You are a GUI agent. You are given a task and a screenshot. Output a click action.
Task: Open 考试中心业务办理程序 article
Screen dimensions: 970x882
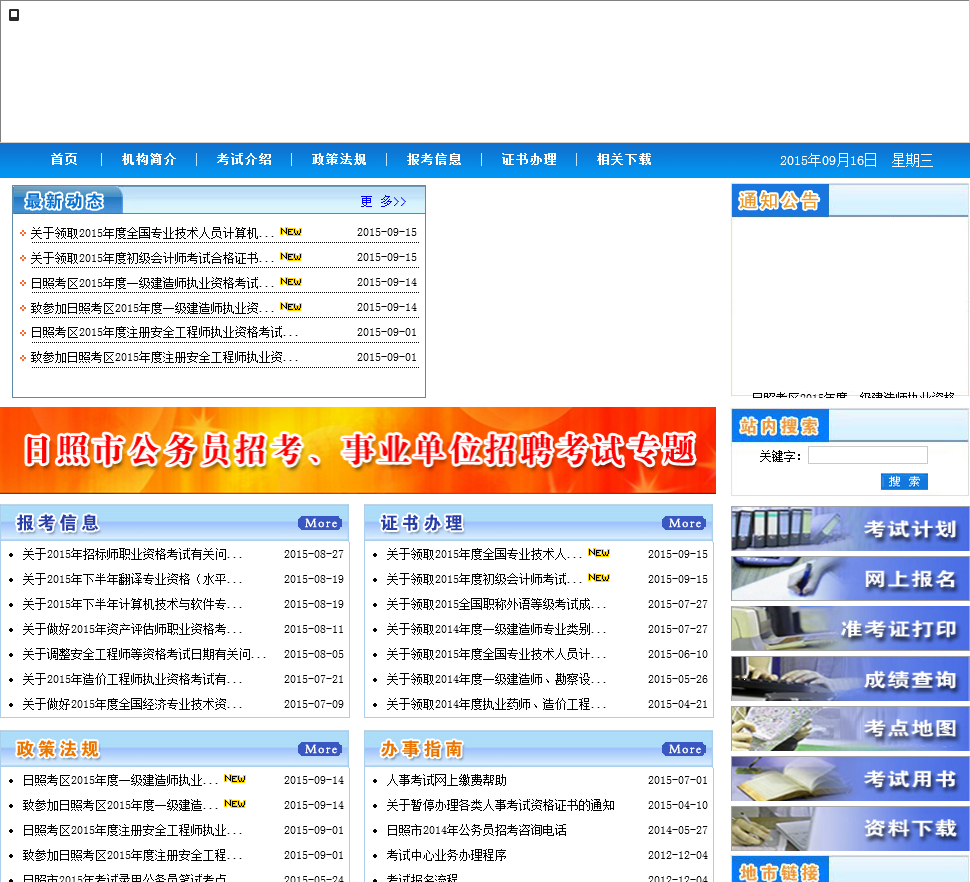446,855
